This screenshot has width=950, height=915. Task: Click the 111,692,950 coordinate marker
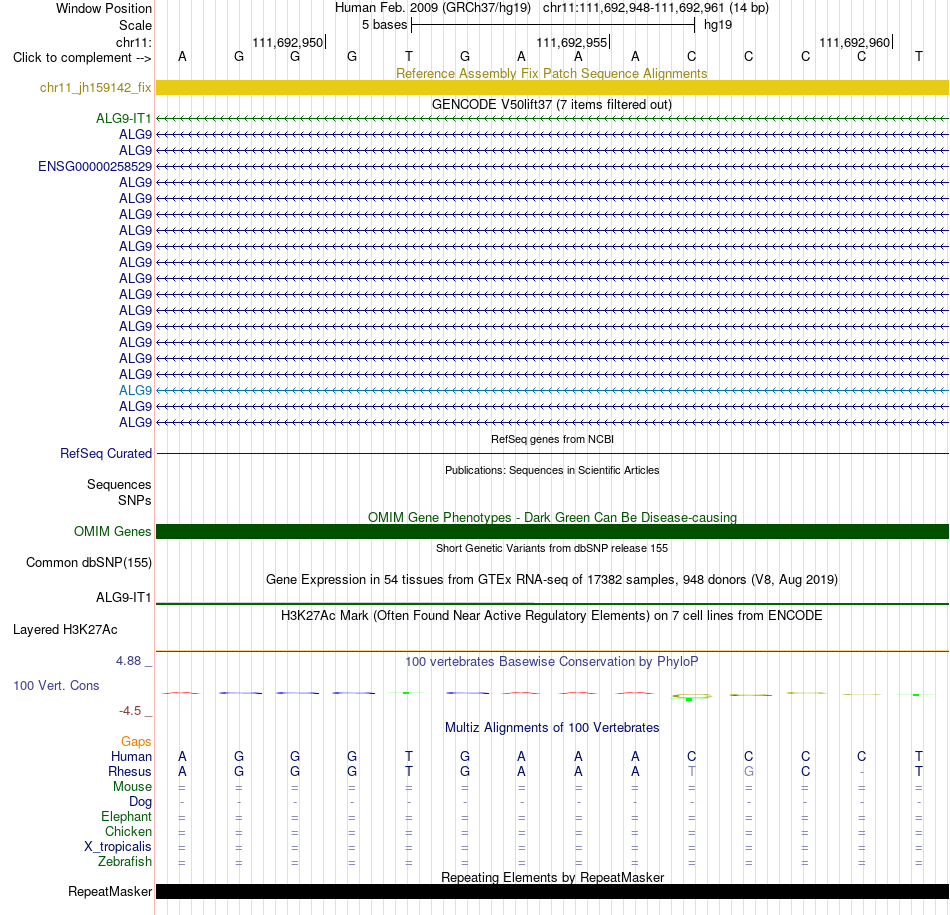coord(288,42)
